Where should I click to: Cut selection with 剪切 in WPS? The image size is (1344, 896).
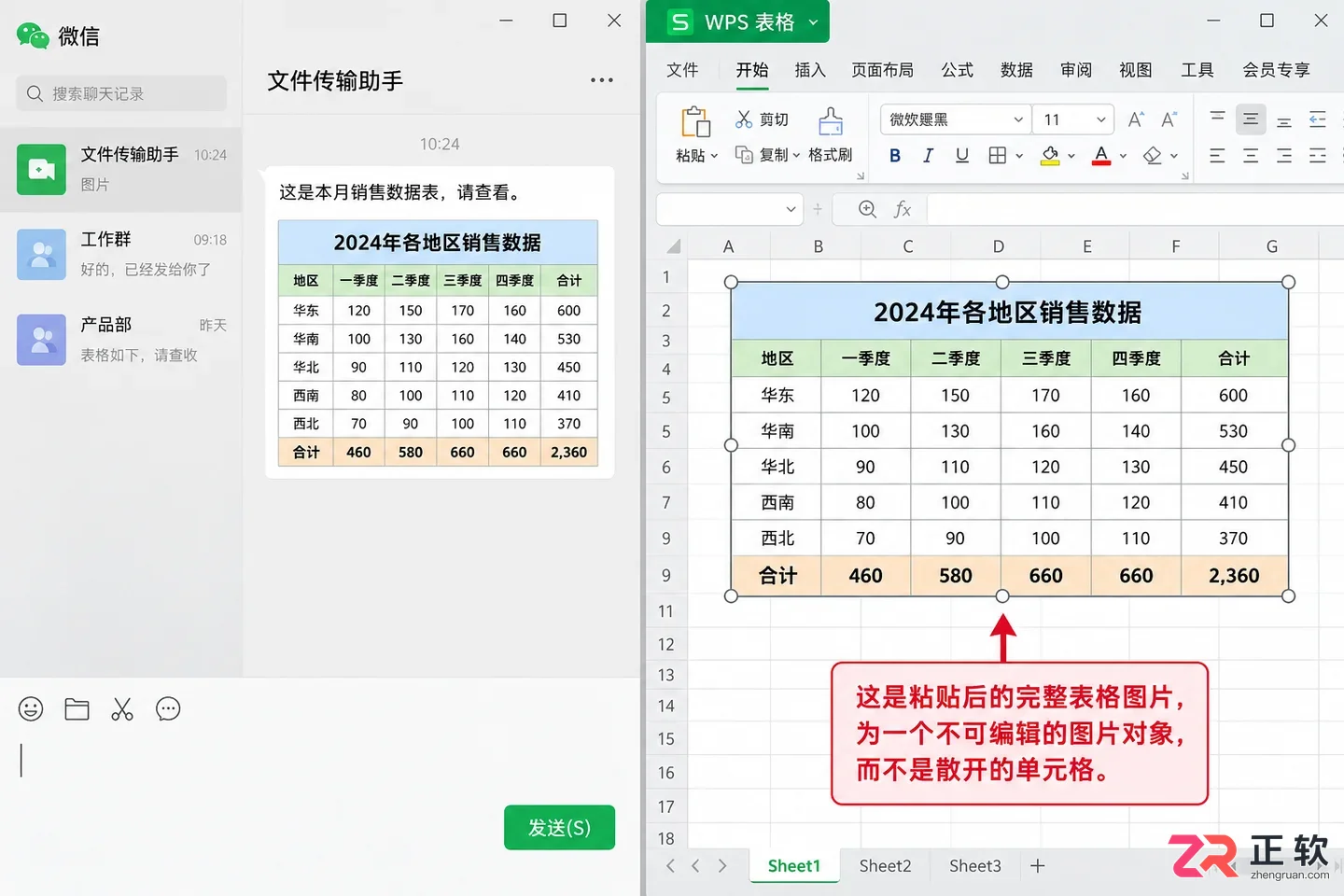coord(762,119)
